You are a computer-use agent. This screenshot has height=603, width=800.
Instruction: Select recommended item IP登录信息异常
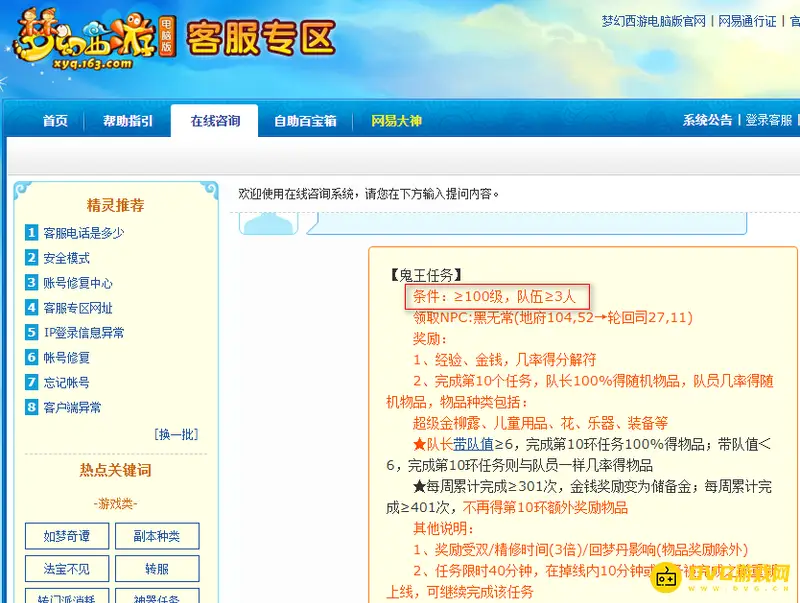click(84, 333)
